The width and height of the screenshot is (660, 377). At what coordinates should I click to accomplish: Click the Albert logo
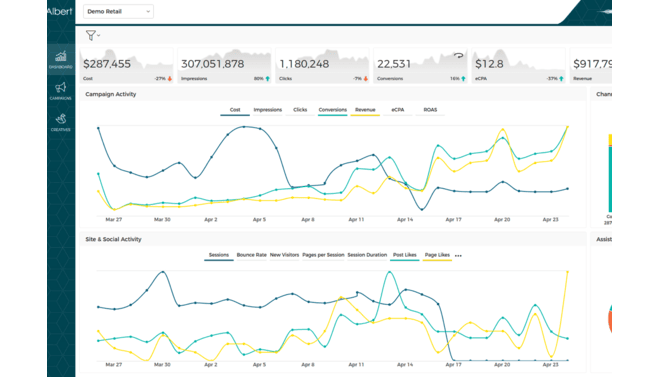(59, 11)
